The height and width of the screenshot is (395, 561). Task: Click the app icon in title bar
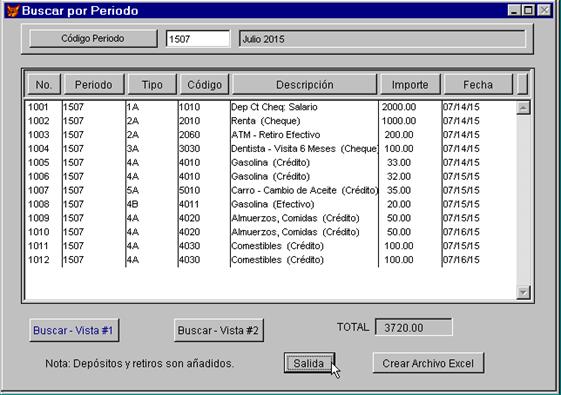point(13,11)
